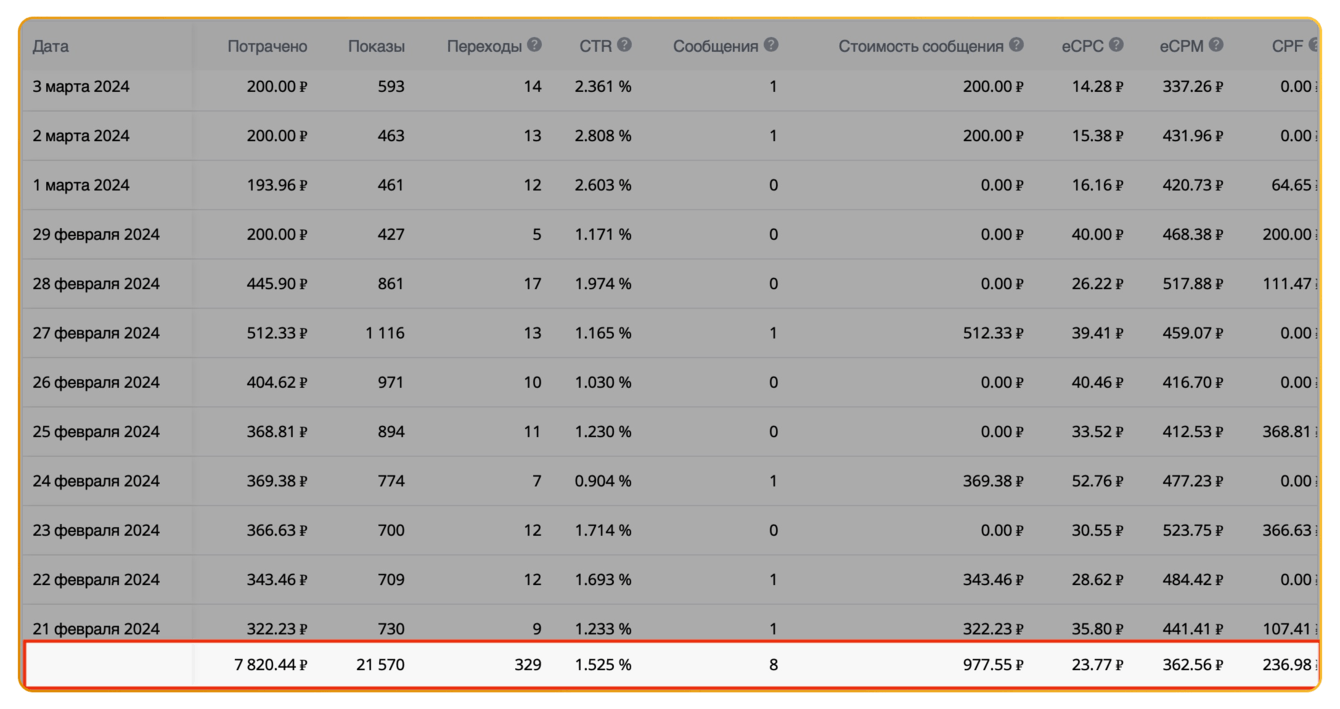Screen dimensions: 1340x709
Task: Click the CTR column header text
Action: point(596,46)
